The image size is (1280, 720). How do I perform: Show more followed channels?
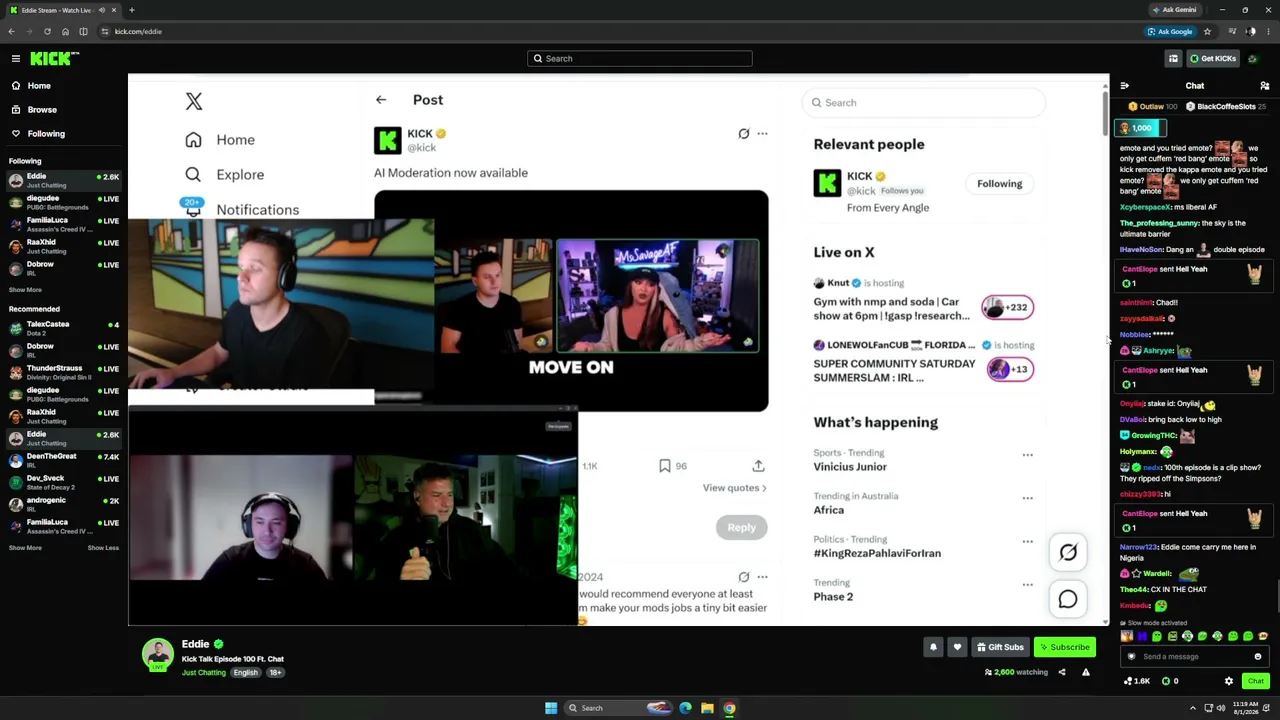click(x=25, y=290)
